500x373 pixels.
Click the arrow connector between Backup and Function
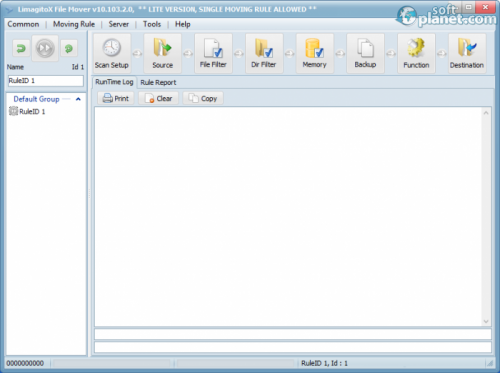[391, 53]
